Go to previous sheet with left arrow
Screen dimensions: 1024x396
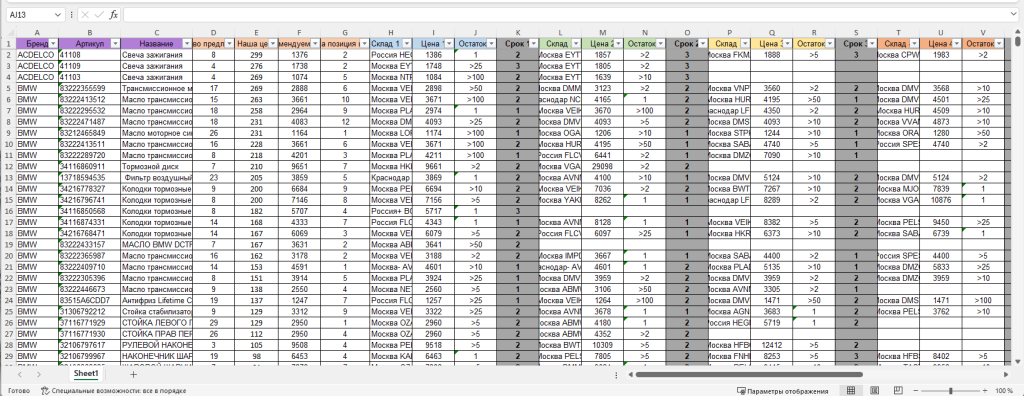20,374
